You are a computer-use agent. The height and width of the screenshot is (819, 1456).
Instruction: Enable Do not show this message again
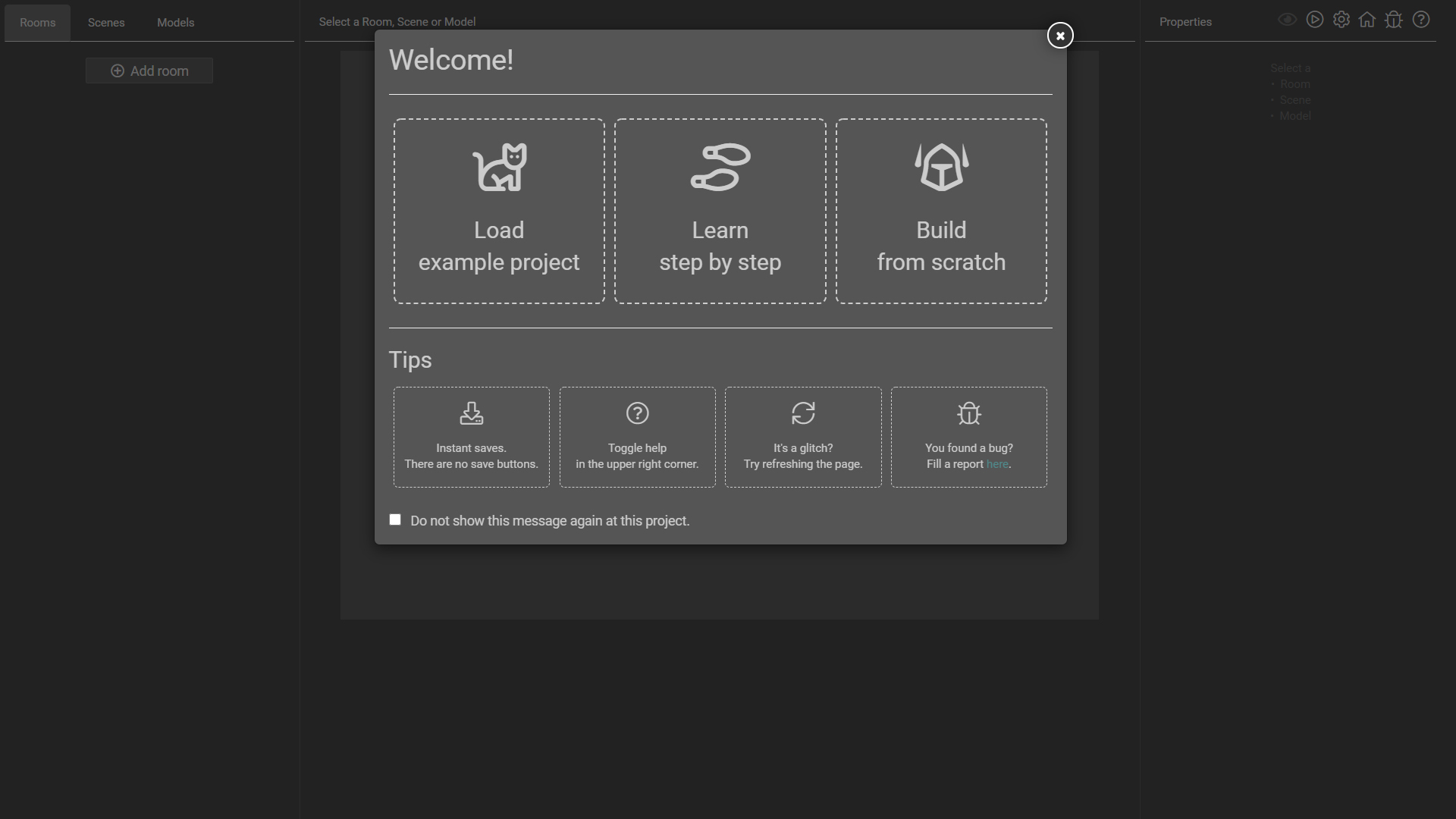pyautogui.click(x=395, y=520)
